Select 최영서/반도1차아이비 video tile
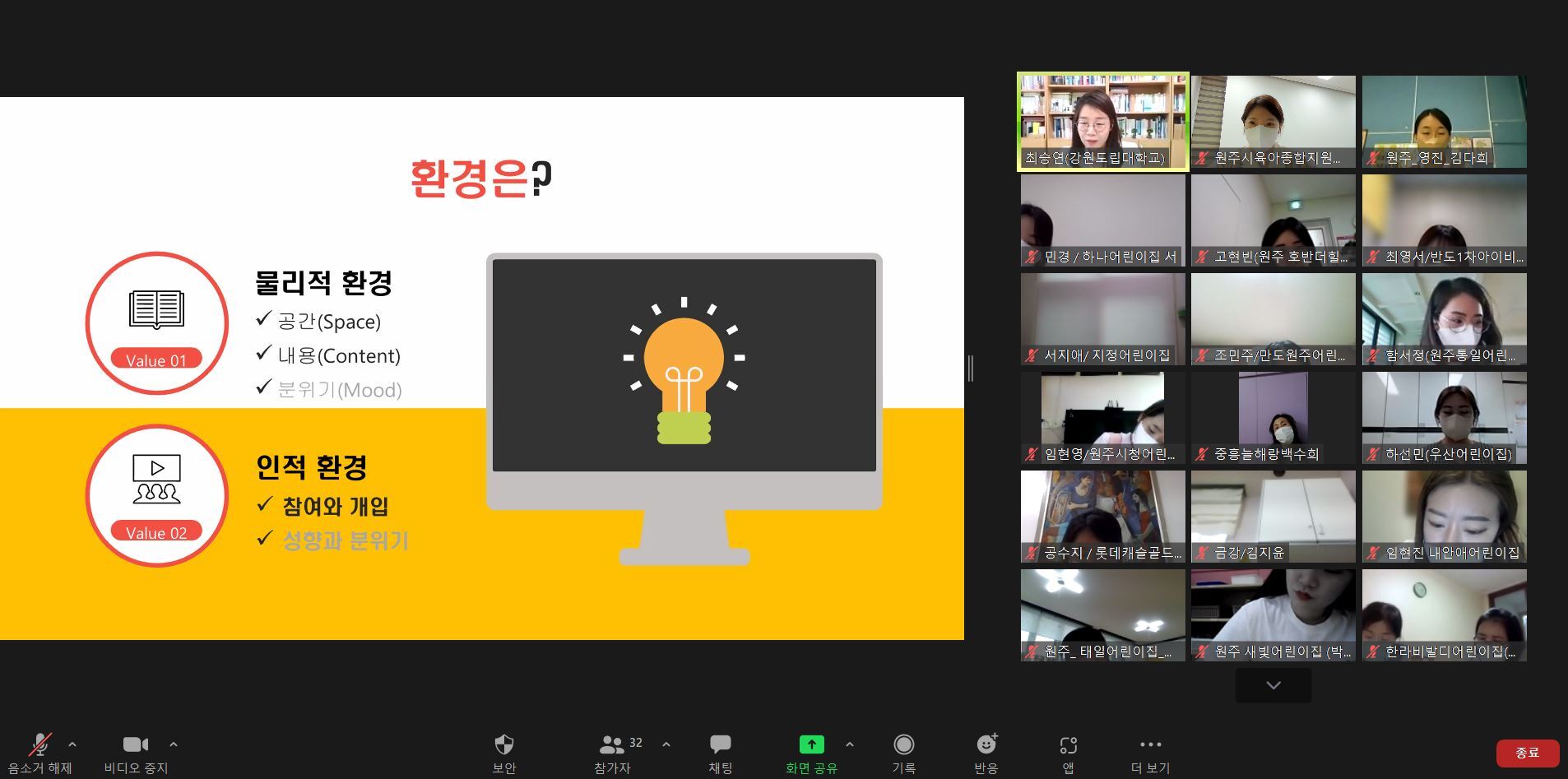The image size is (1568, 779). [x=1445, y=220]
